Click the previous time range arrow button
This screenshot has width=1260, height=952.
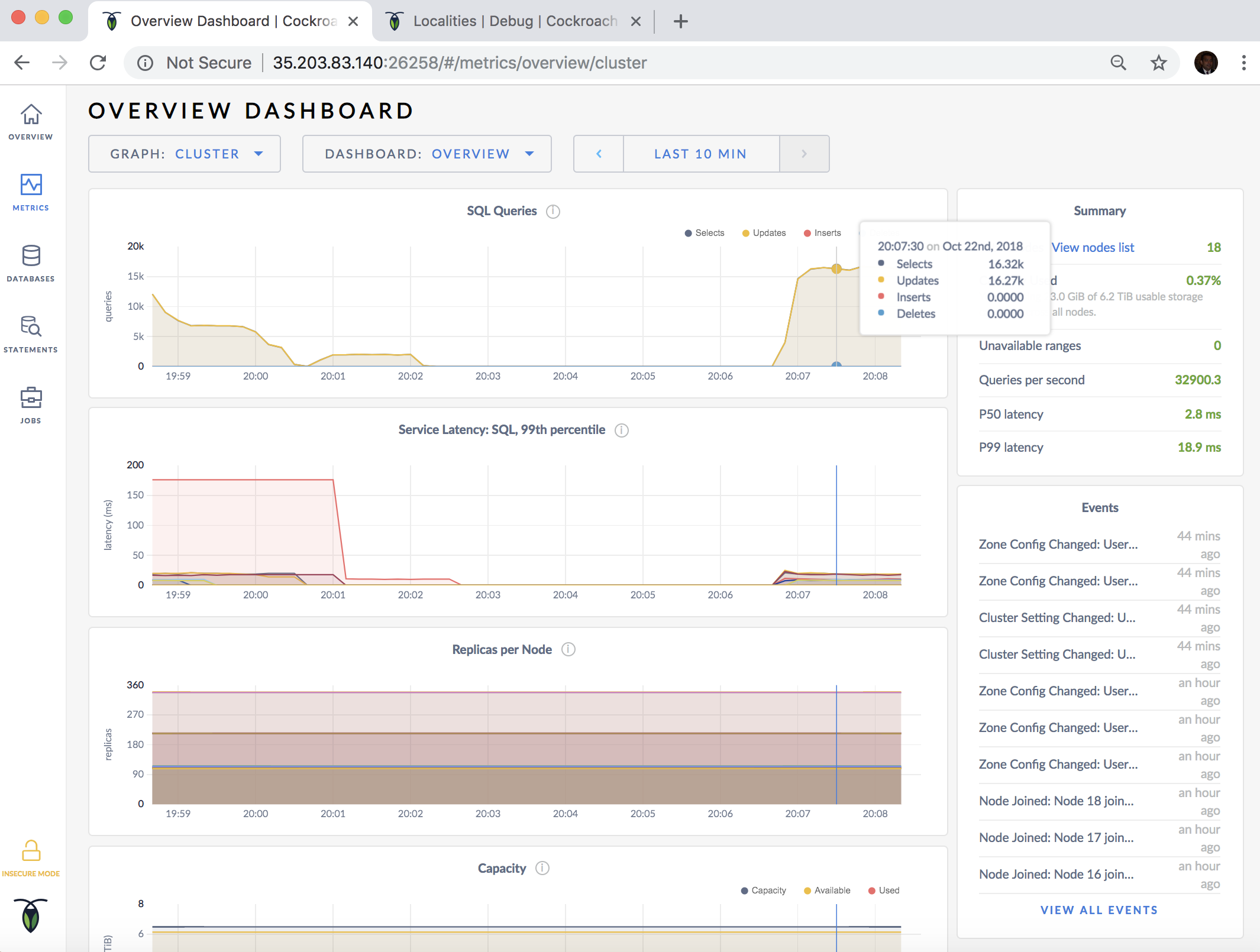[x=598, y=154]
